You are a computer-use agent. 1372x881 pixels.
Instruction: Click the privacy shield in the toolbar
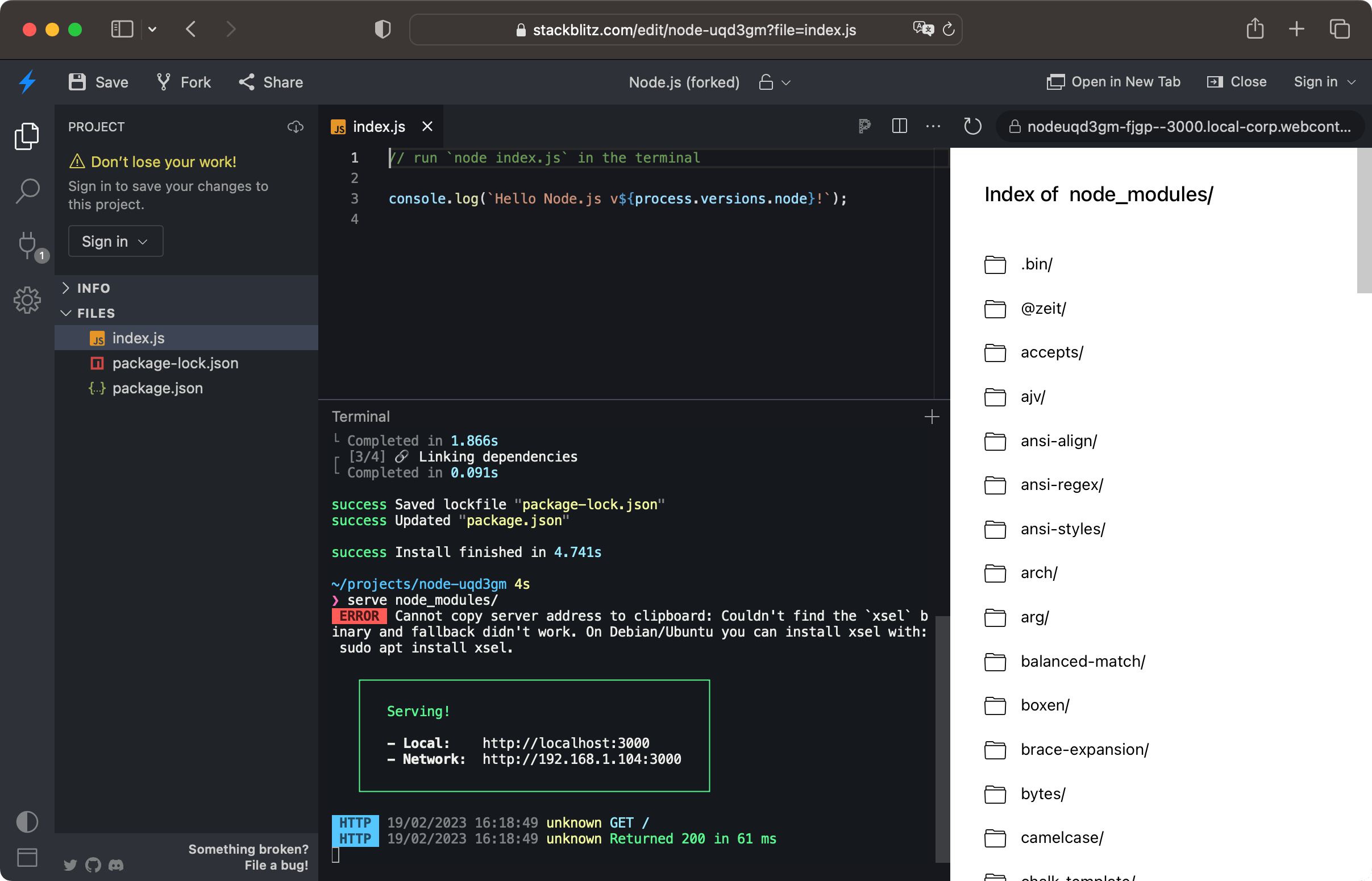382,29
